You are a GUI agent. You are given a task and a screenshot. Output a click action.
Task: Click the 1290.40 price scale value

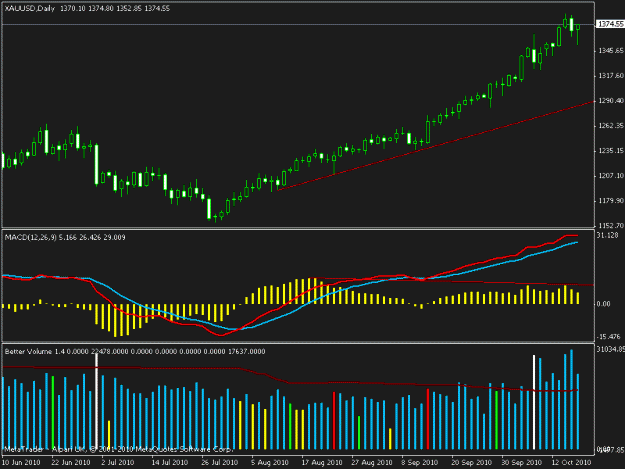click(611, 101)
